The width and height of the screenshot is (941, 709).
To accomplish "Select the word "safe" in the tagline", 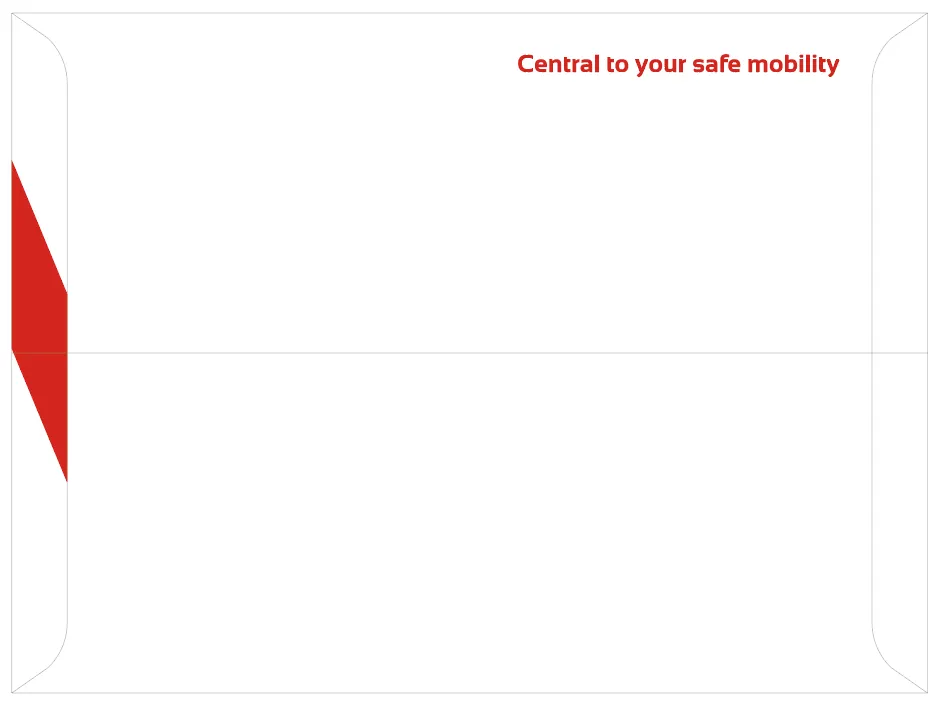I will 715,64.
